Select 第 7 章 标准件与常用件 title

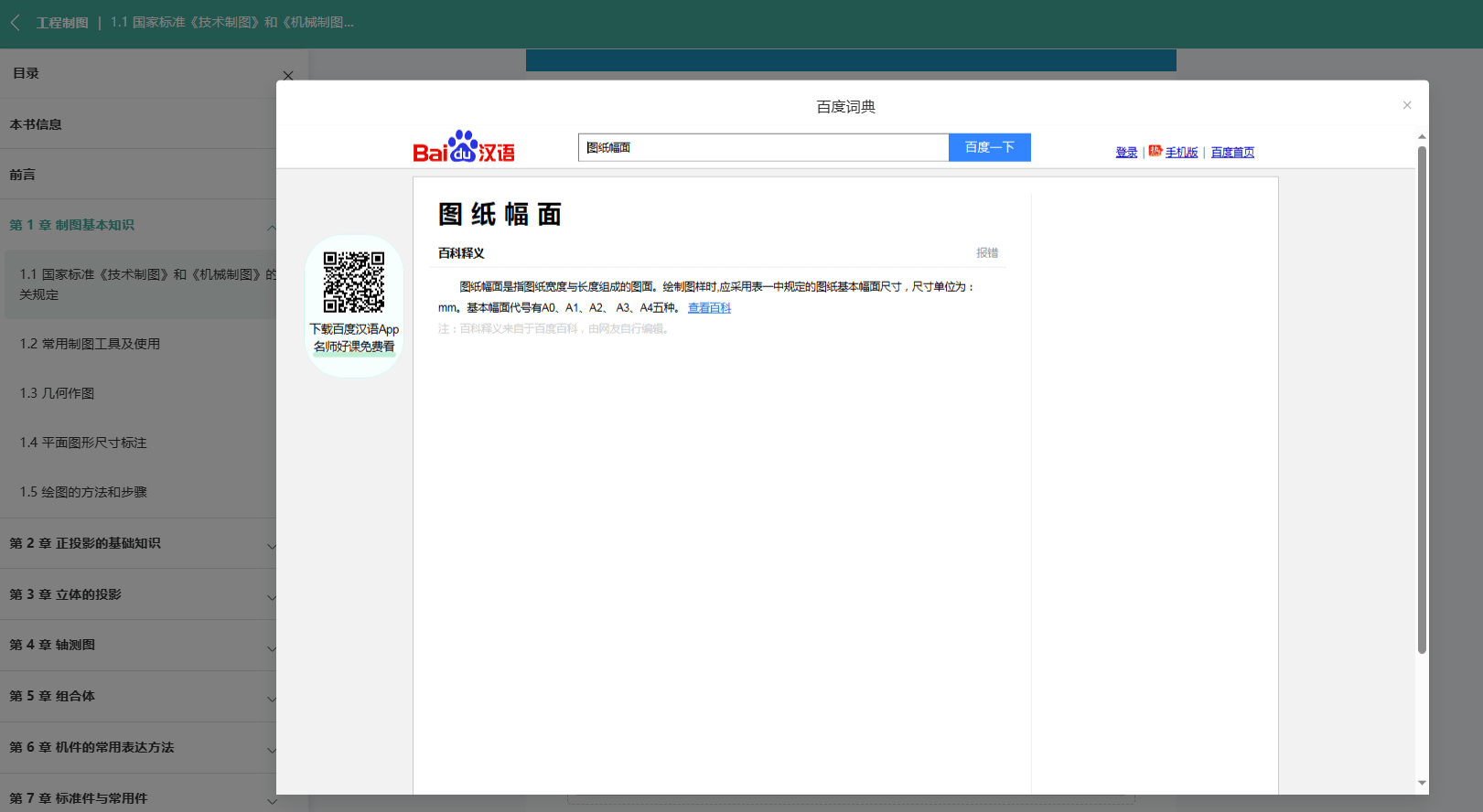click(x=79, y=798)
